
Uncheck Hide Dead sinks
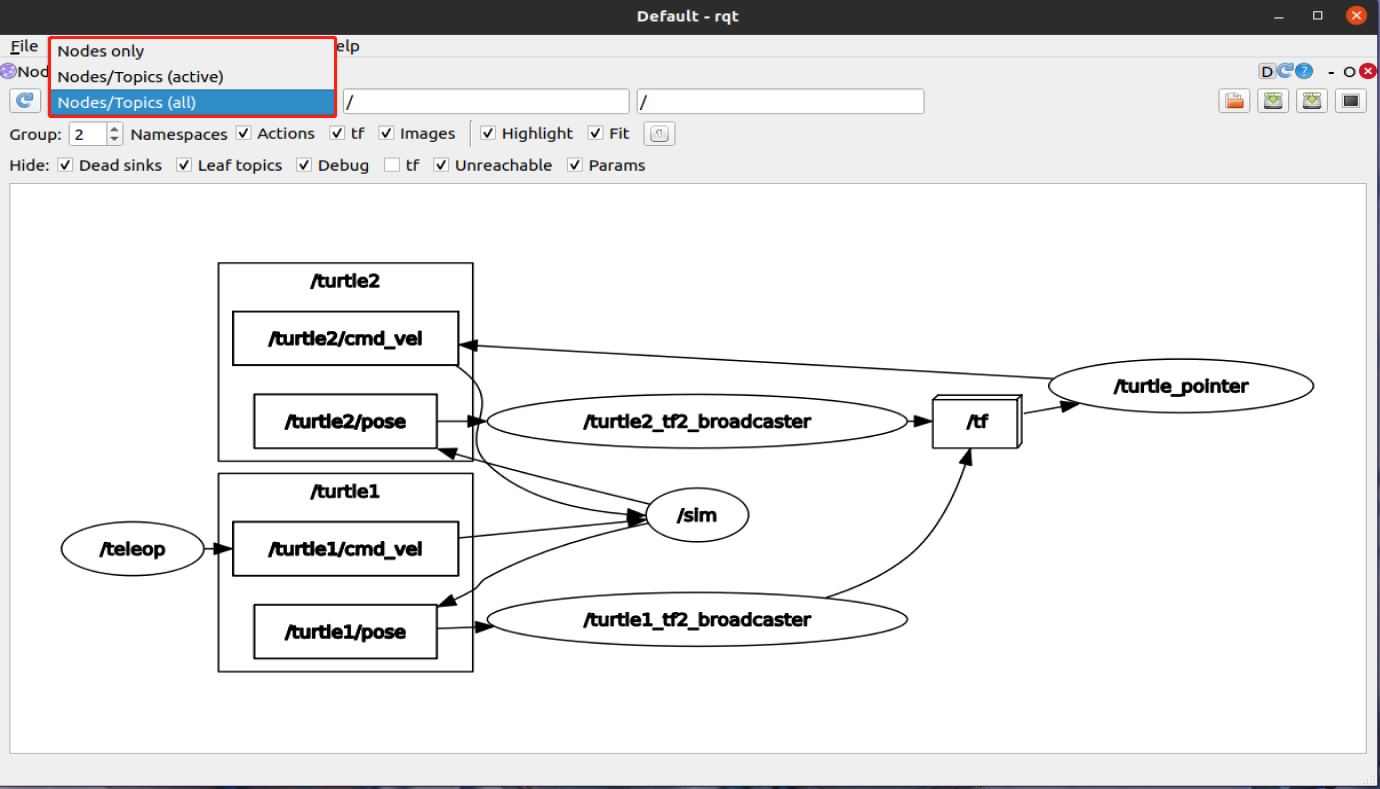coord(65,165)
